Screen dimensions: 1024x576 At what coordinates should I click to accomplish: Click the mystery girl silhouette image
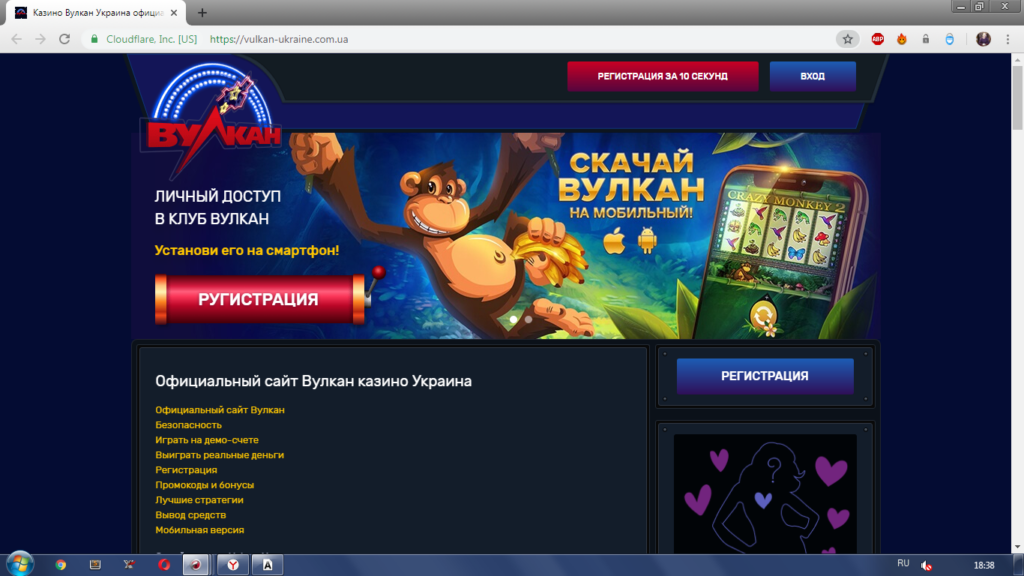pyautogui.click(x=765, y=494)
